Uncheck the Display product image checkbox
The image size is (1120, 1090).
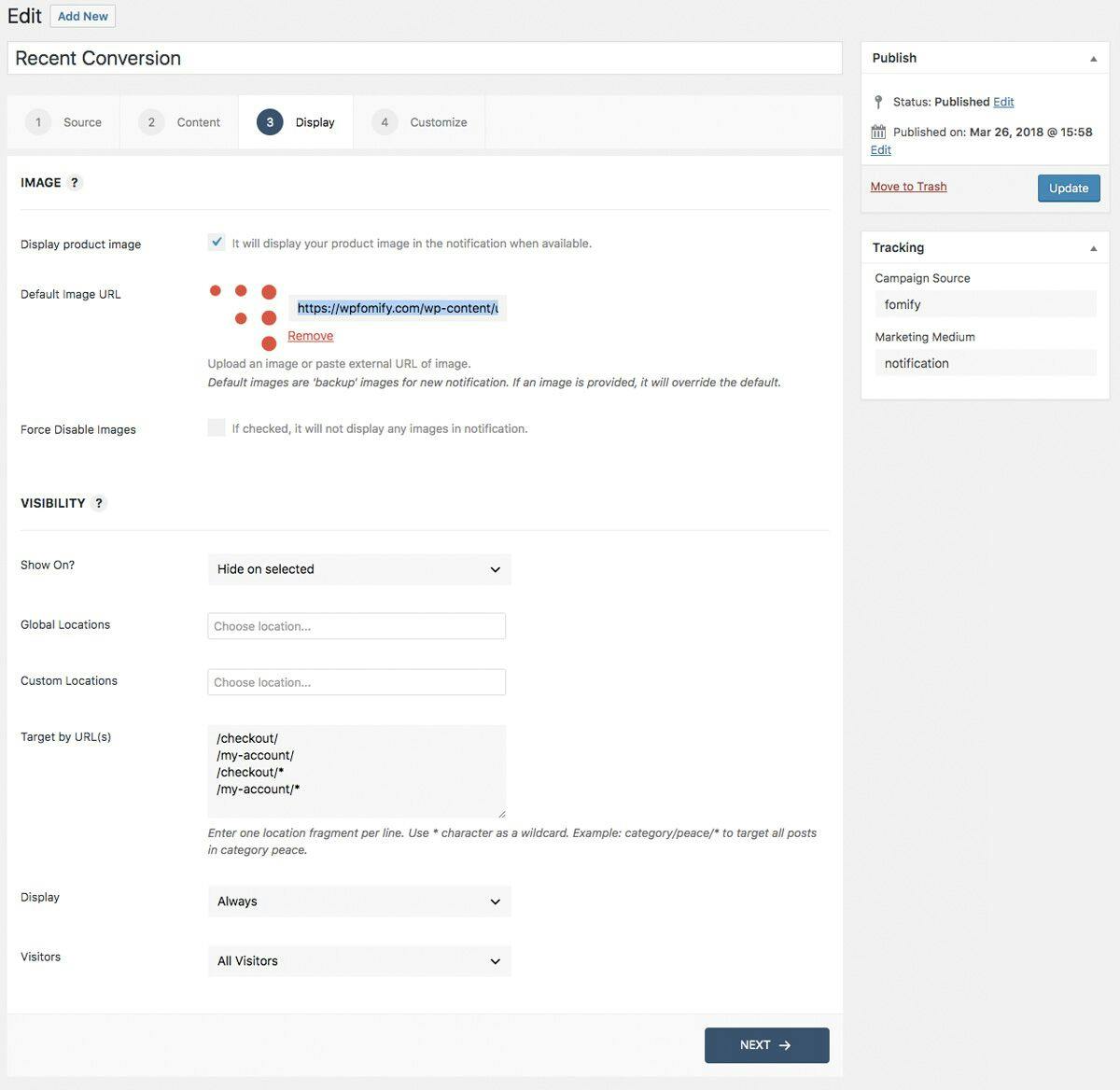217,242
